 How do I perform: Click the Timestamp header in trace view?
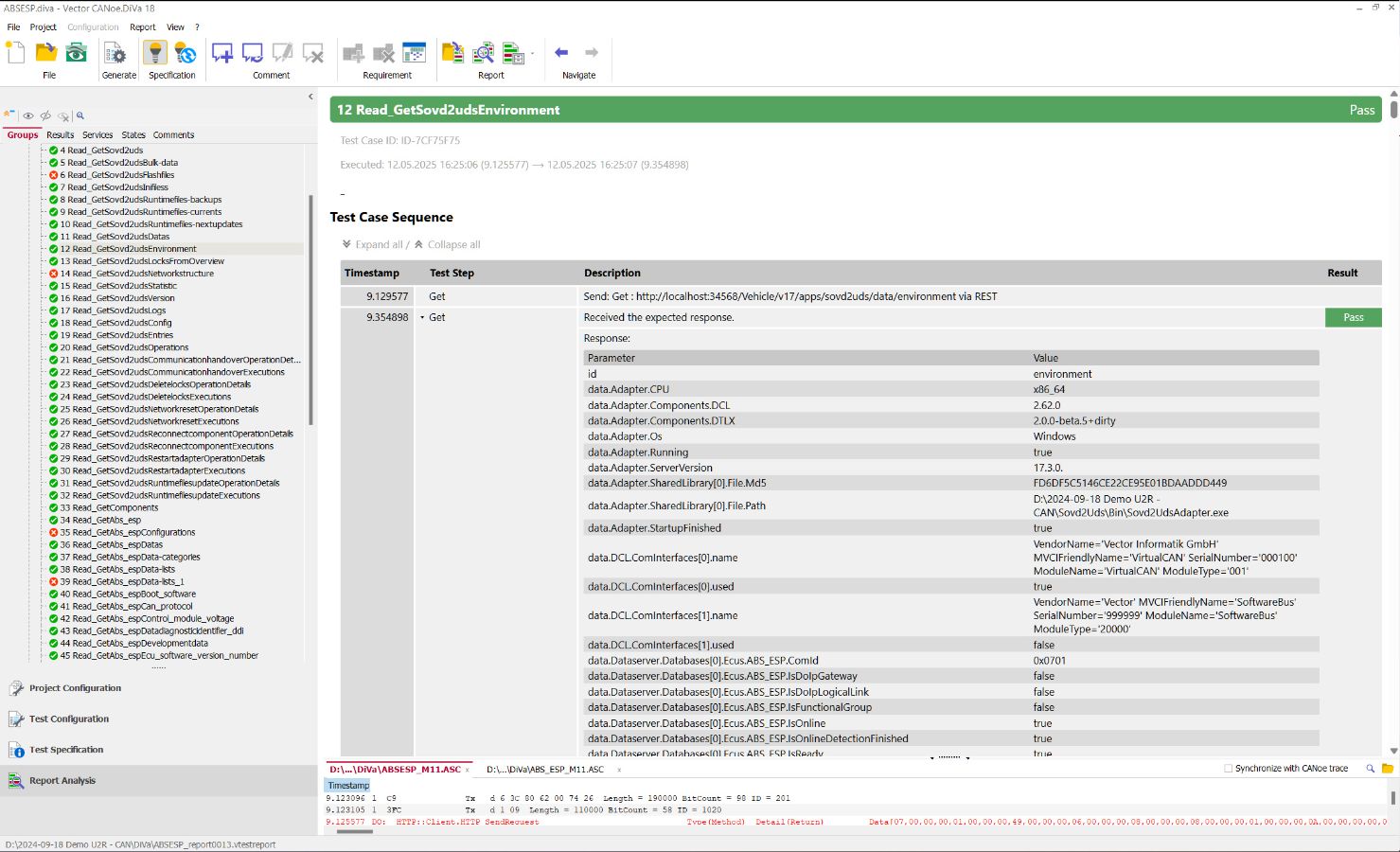coord(348,786)
